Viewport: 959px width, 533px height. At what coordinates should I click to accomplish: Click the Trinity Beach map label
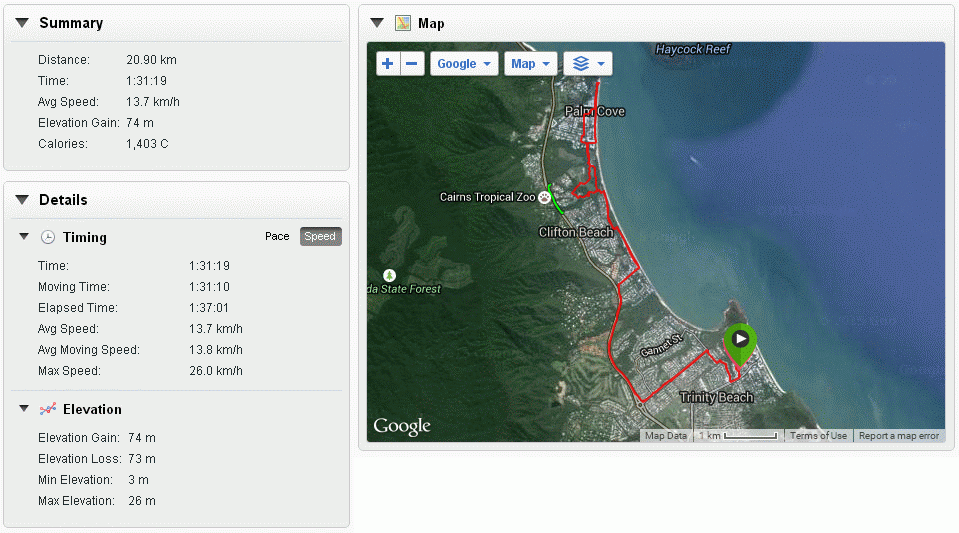pos(717,397)
